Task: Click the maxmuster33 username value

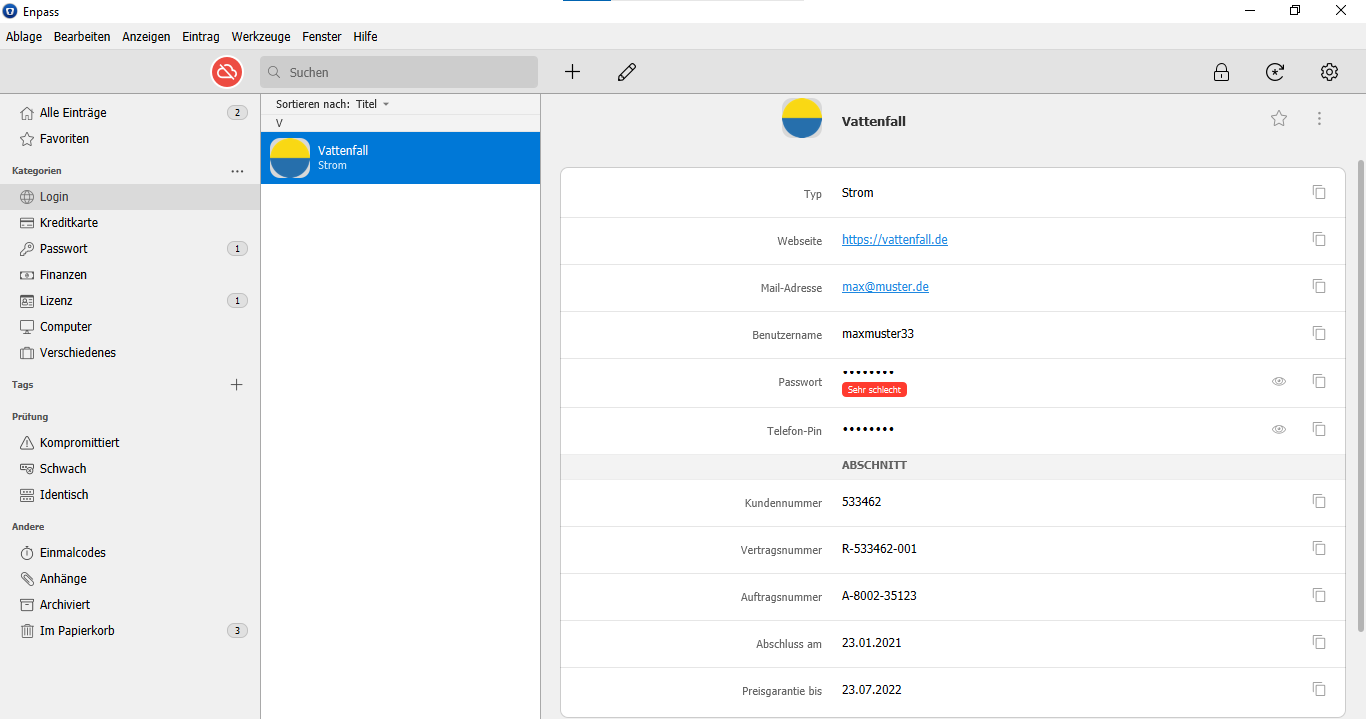Action: pyautogui.click(x=878, y=334)
